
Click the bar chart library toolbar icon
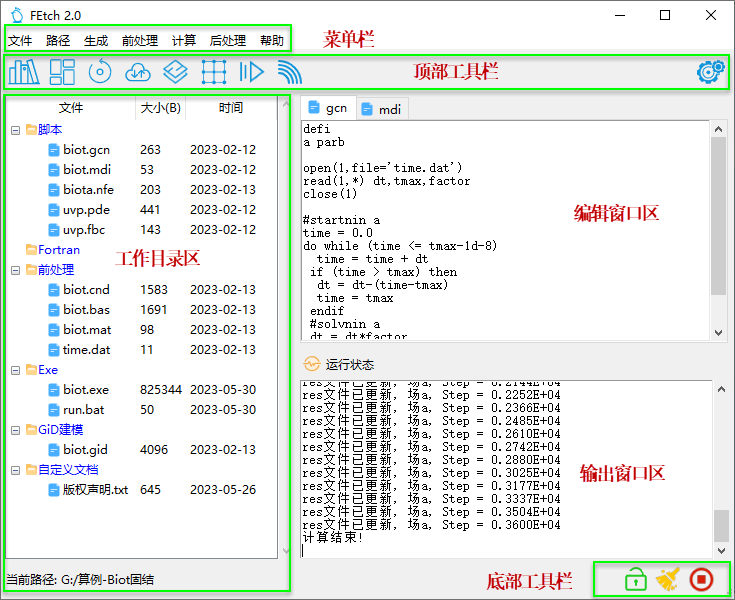(x=24, y=72)
